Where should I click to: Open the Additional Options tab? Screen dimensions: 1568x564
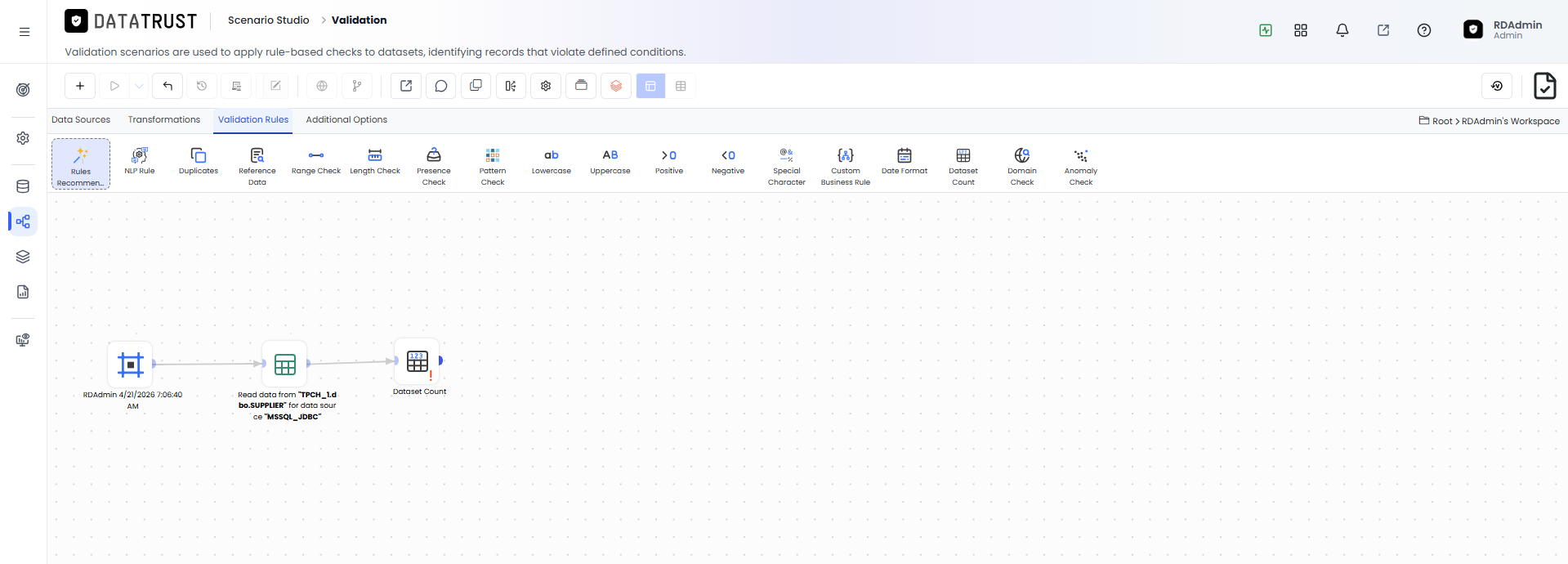[346, 119]
